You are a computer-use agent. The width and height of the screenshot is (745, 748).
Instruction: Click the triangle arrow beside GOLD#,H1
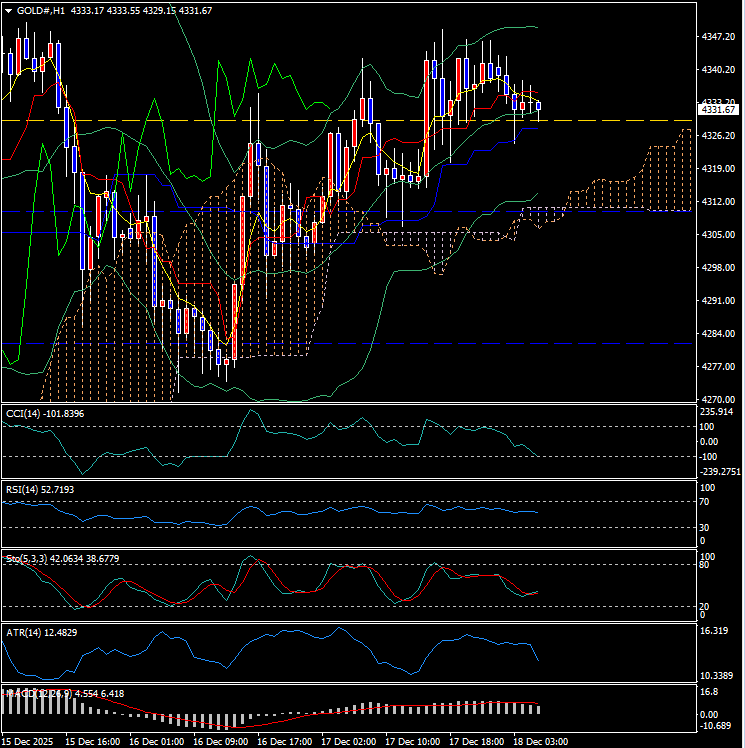tap(8, 10)
